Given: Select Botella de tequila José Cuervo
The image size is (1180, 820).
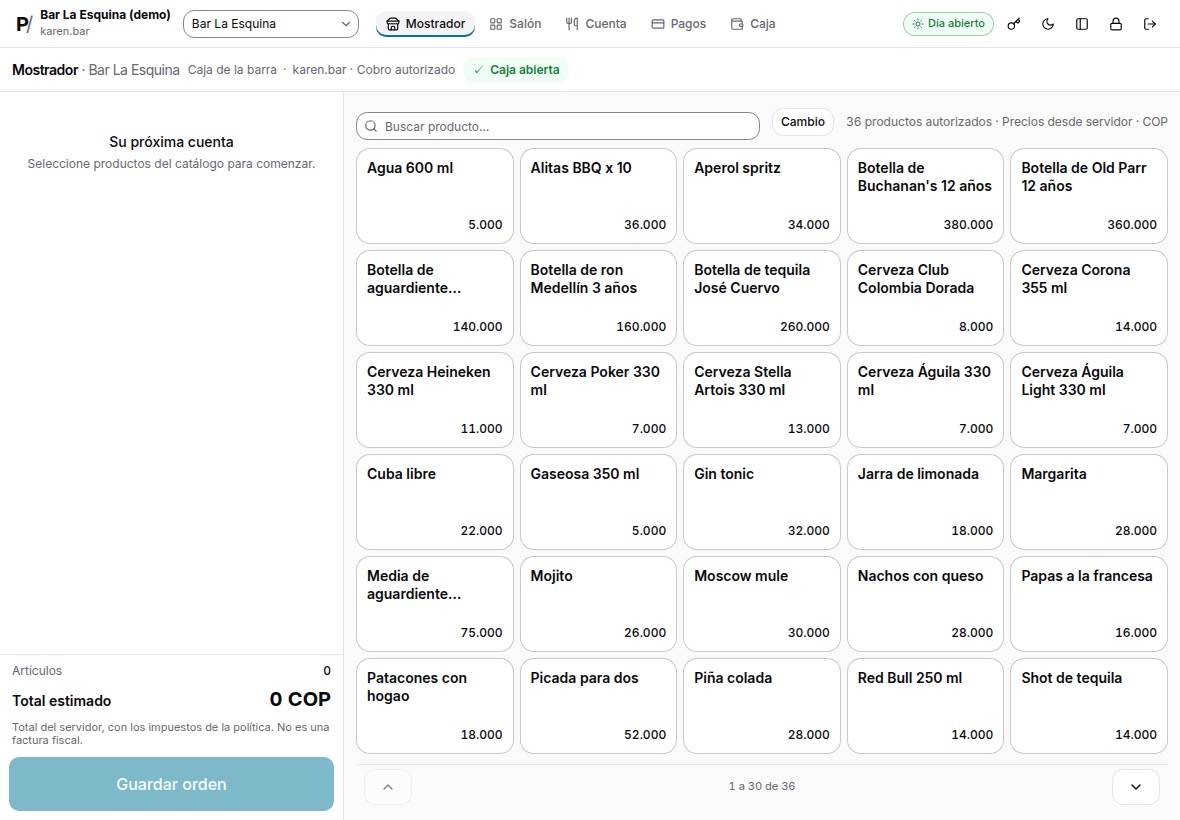Looking at the screenshot, I should pyautogui.click(x=762, y=298).
